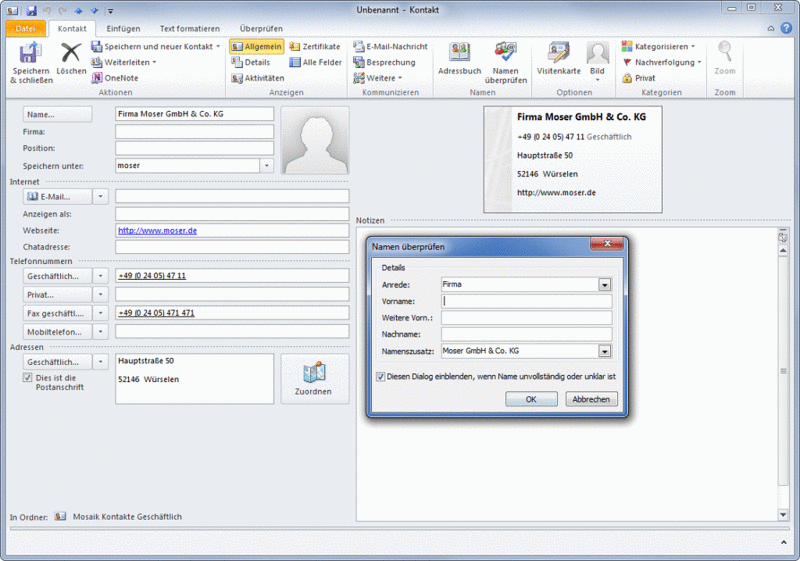
Task: Click into Nachname field
Action: tap(527, 335)
